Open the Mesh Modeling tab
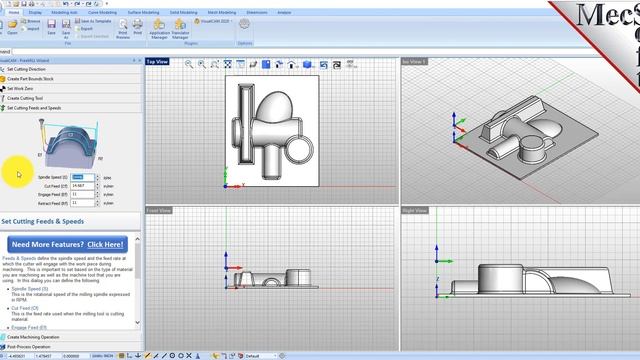The image size is (640, 360). pos(222,12)
